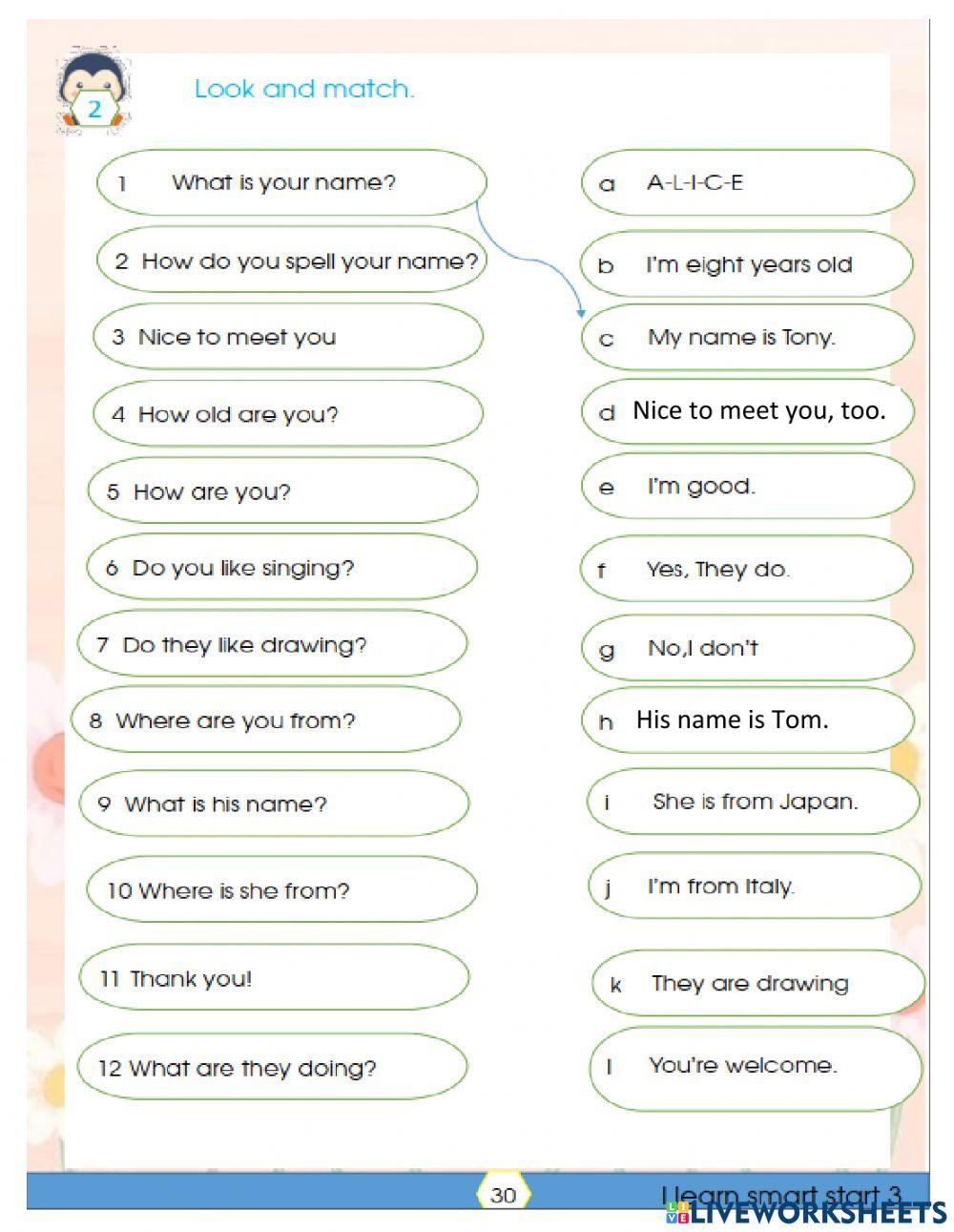
Task: Choose the 'You're welcome.' answer oval
Action: click(756, 1066)
